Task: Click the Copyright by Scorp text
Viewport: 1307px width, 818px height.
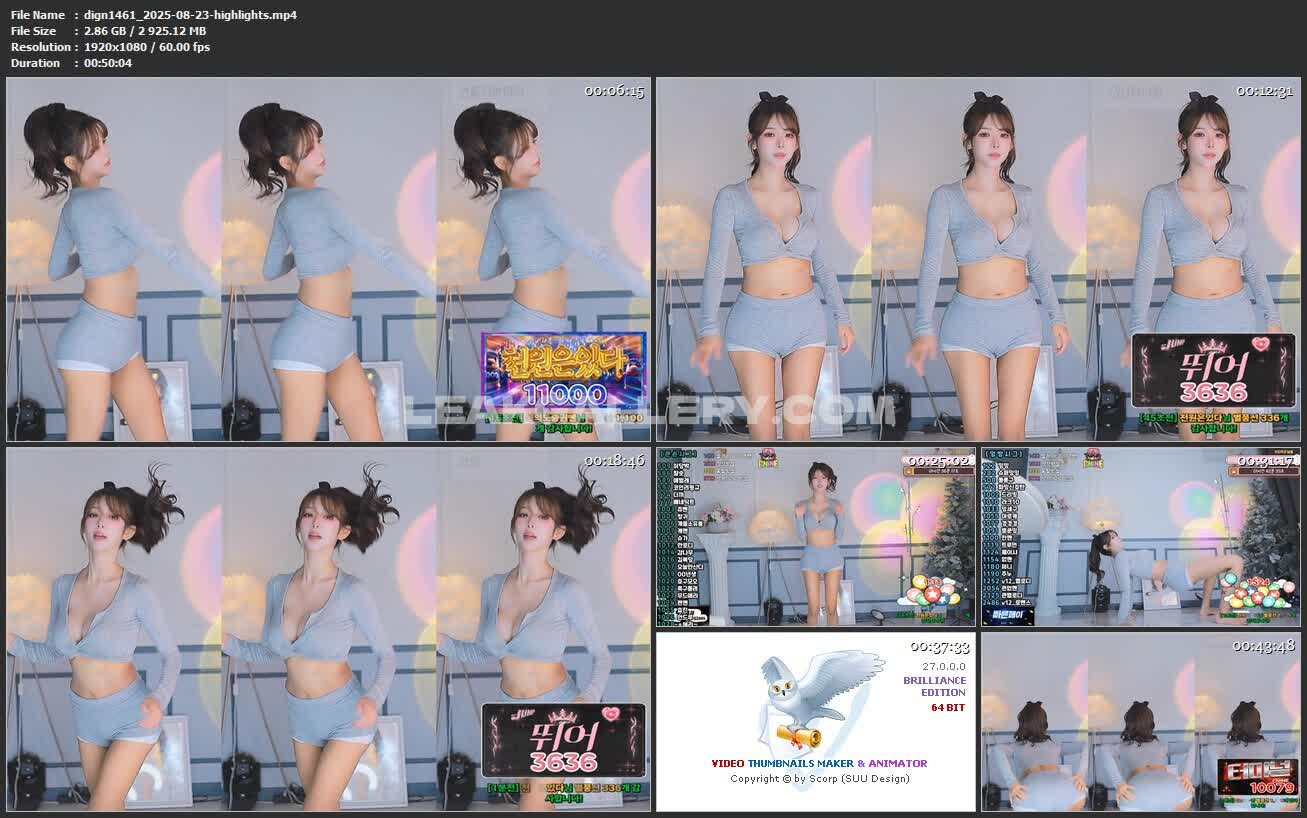Action: tap(819, 779)
